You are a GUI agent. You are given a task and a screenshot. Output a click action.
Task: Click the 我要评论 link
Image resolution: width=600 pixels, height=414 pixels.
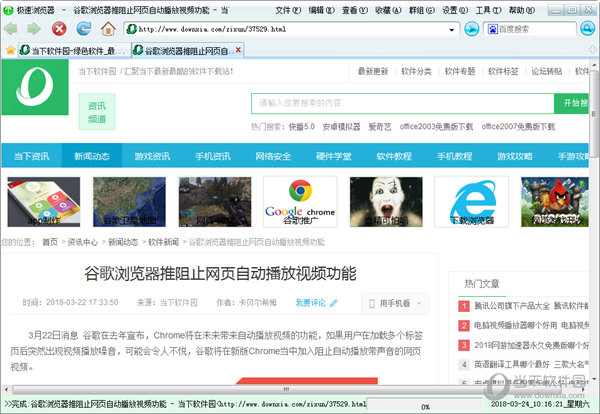pos(310,303)
